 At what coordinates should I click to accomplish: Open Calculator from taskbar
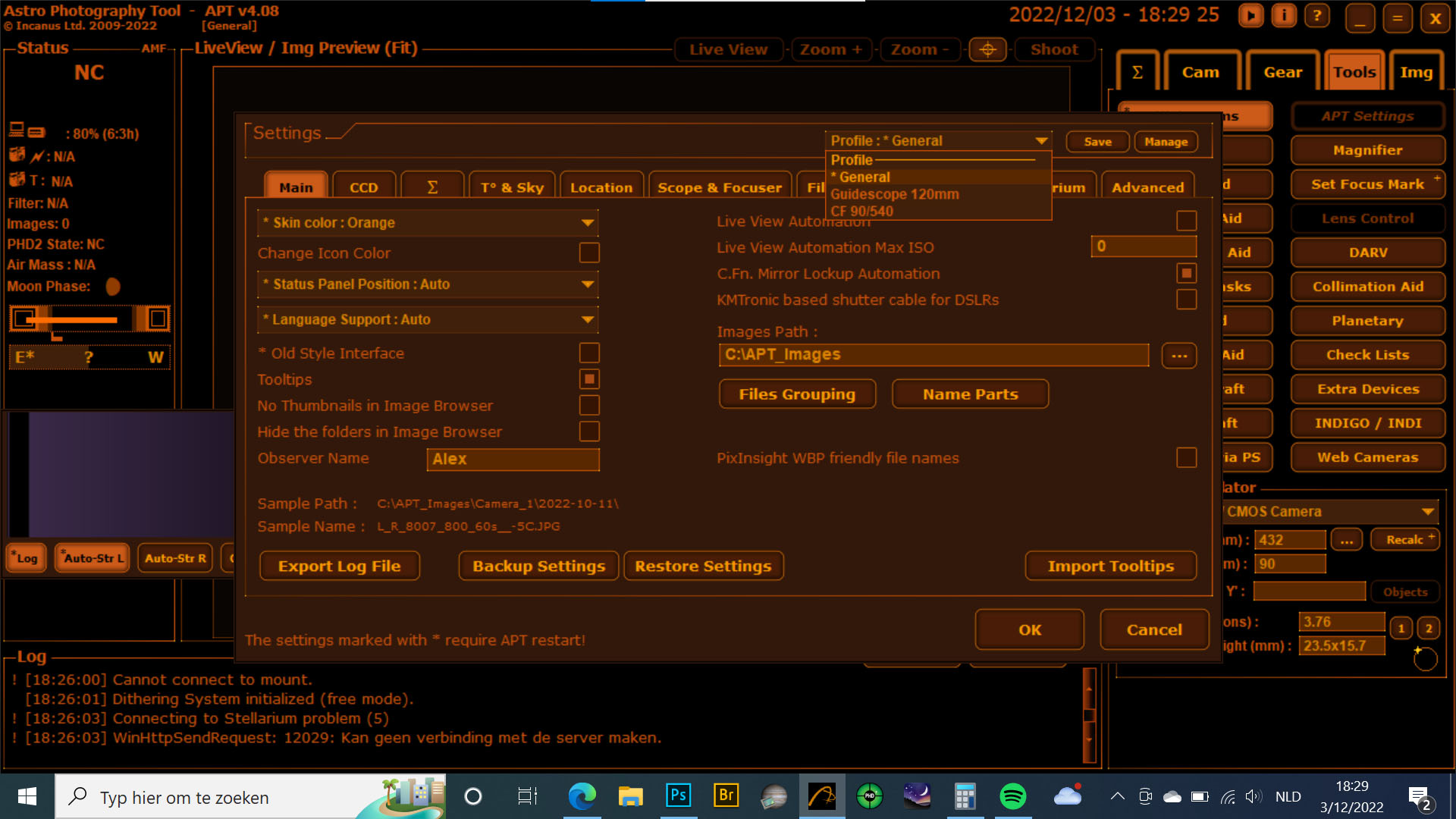click(x=965, y=796)
